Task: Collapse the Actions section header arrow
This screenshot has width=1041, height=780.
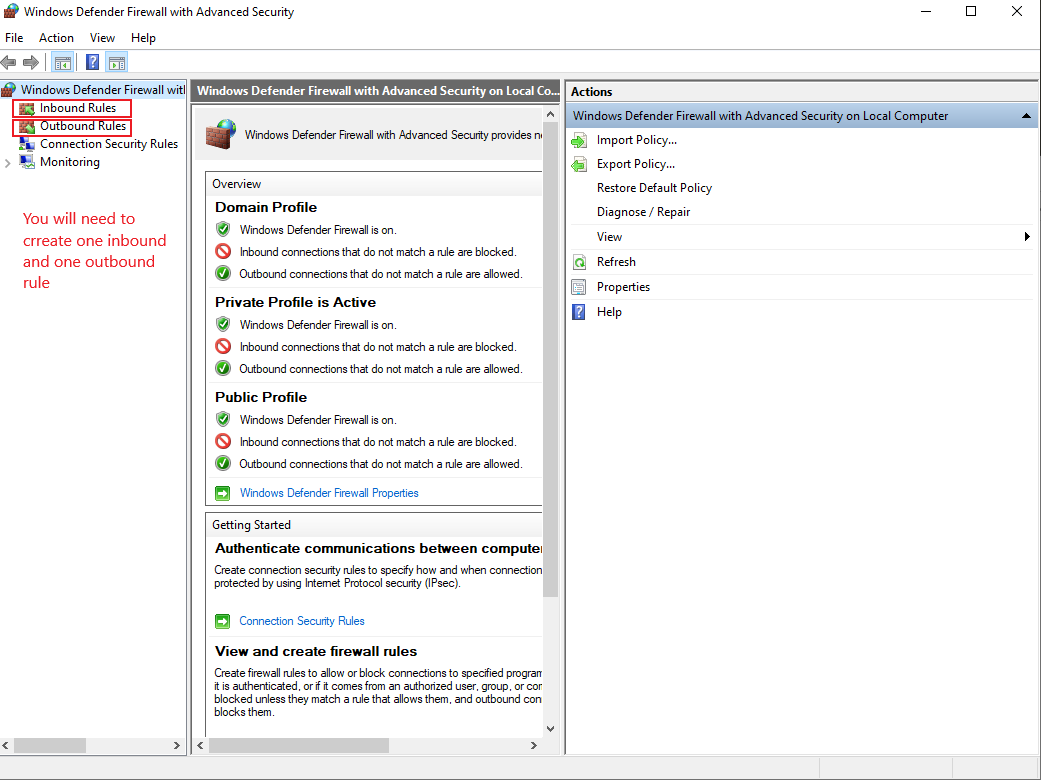Action: (1026, 116)
